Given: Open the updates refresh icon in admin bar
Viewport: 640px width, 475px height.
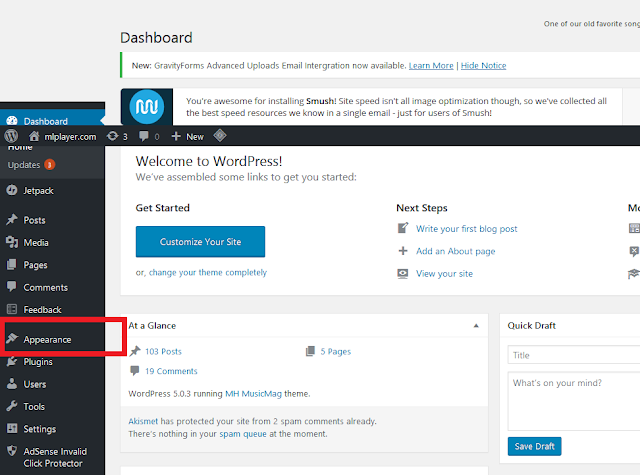Looking at the screenshot, I should click(112, 136).
